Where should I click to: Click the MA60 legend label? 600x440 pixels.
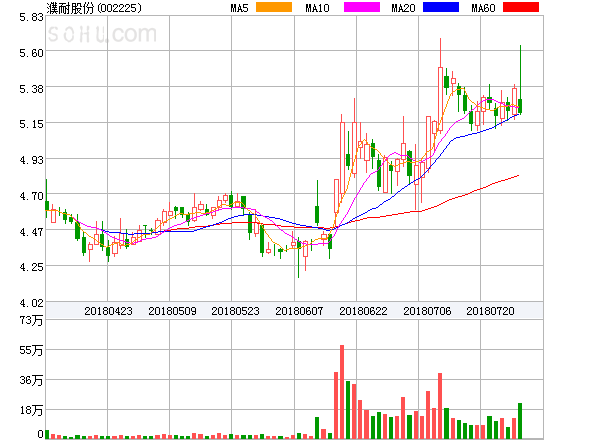483,8
